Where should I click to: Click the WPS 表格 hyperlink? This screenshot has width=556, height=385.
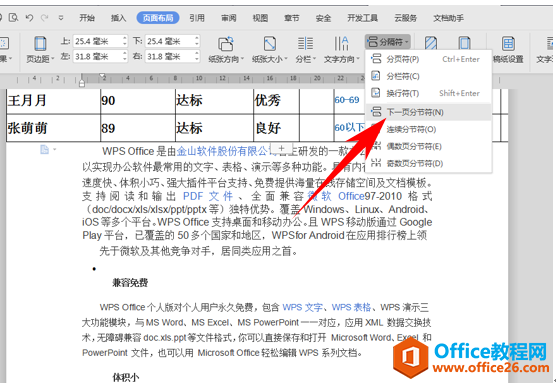(351, 307)
